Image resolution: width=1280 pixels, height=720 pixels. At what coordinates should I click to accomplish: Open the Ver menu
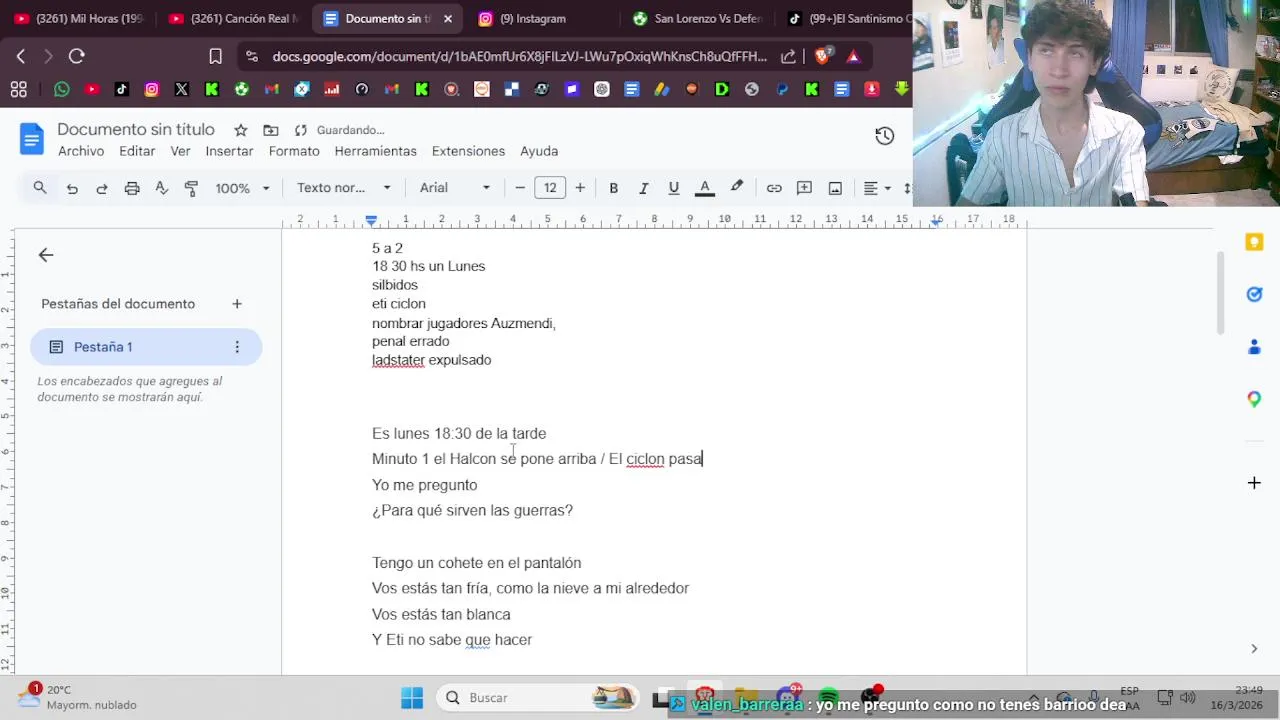180,151
